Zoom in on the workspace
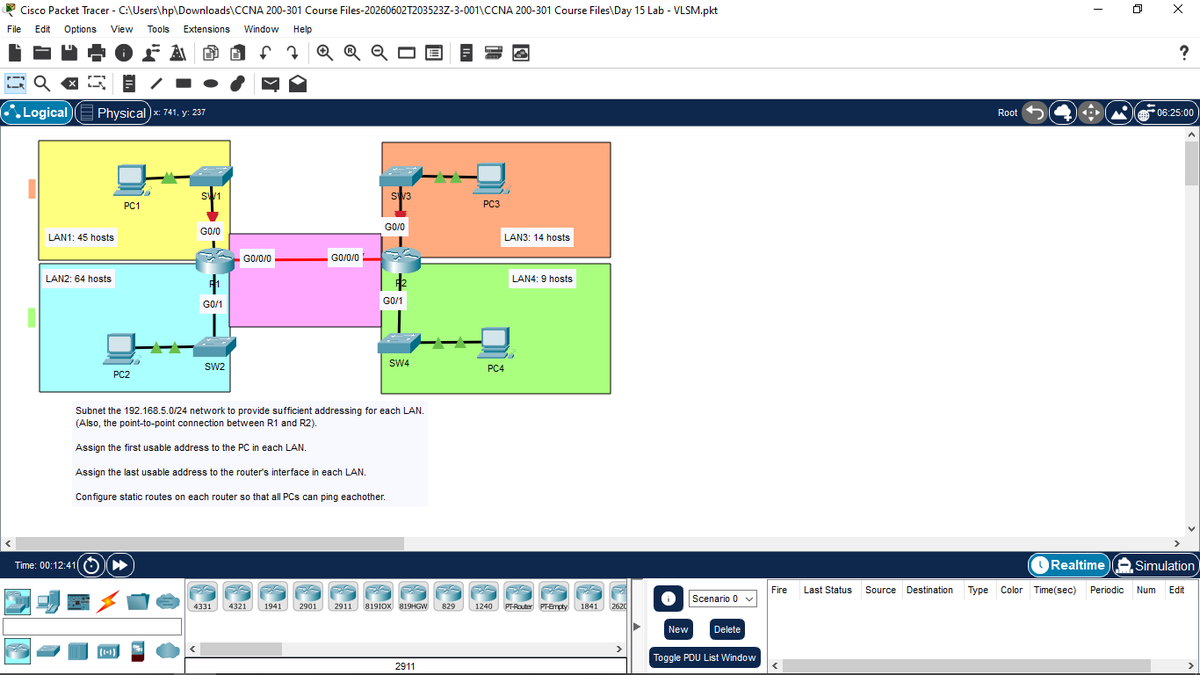This screenshot has width=1200, height=675. click(x=326, y=53)
